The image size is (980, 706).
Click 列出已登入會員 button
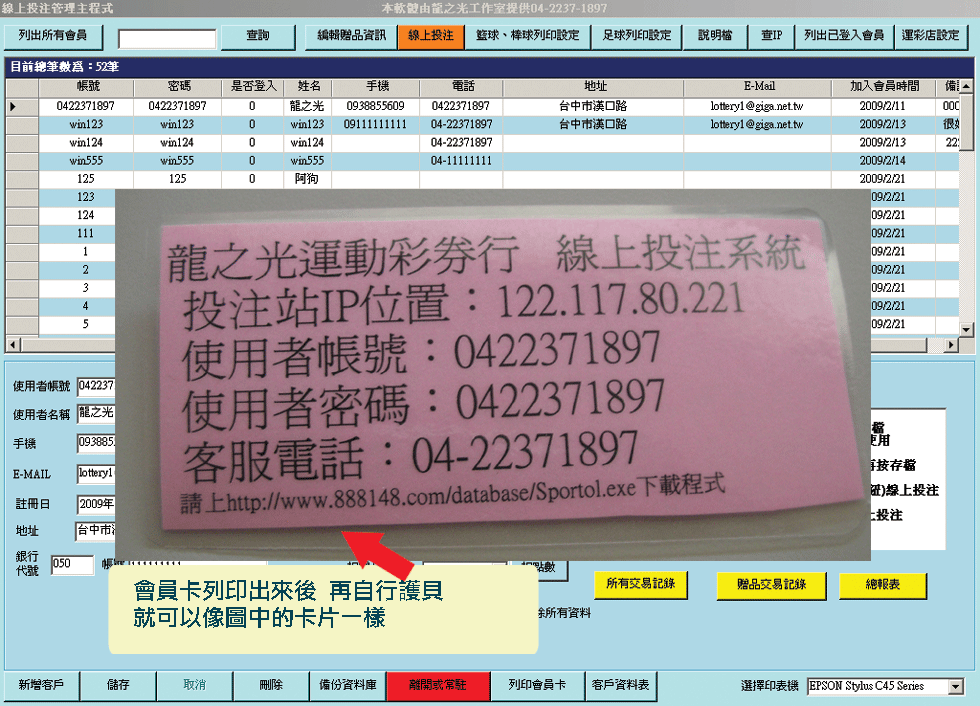844,36
